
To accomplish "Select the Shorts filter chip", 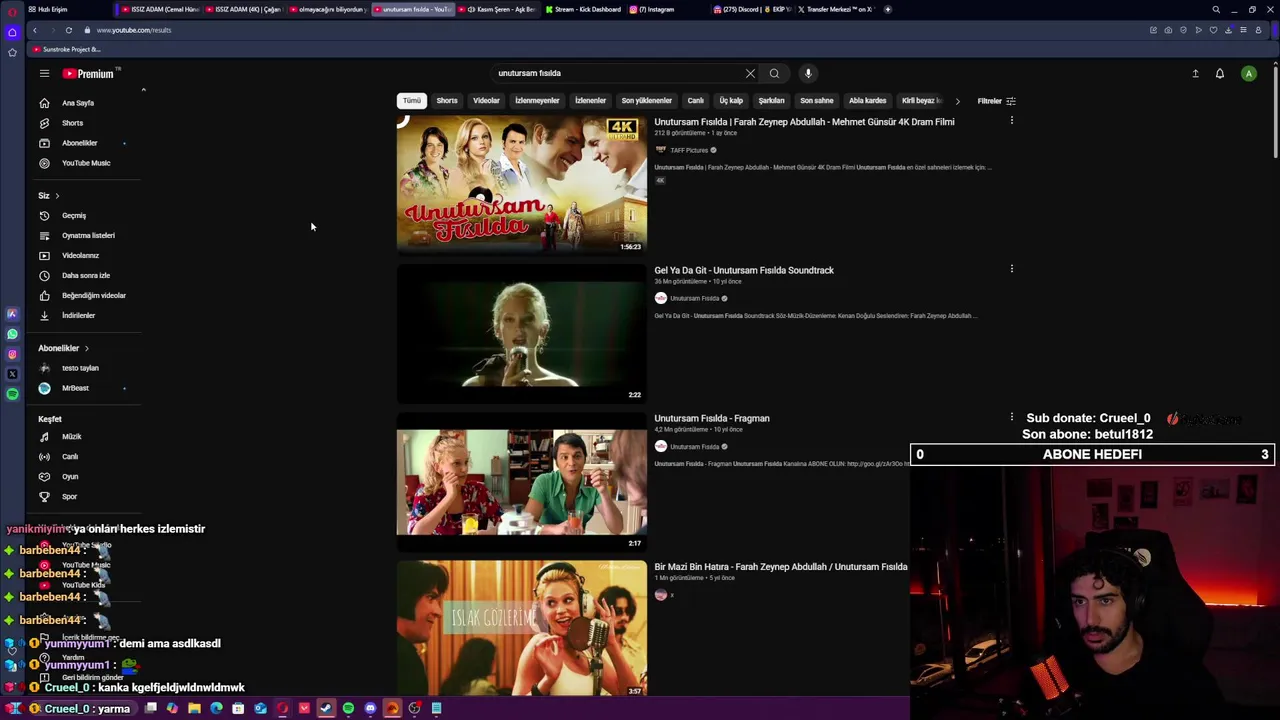I will click(x=447, y=101).
